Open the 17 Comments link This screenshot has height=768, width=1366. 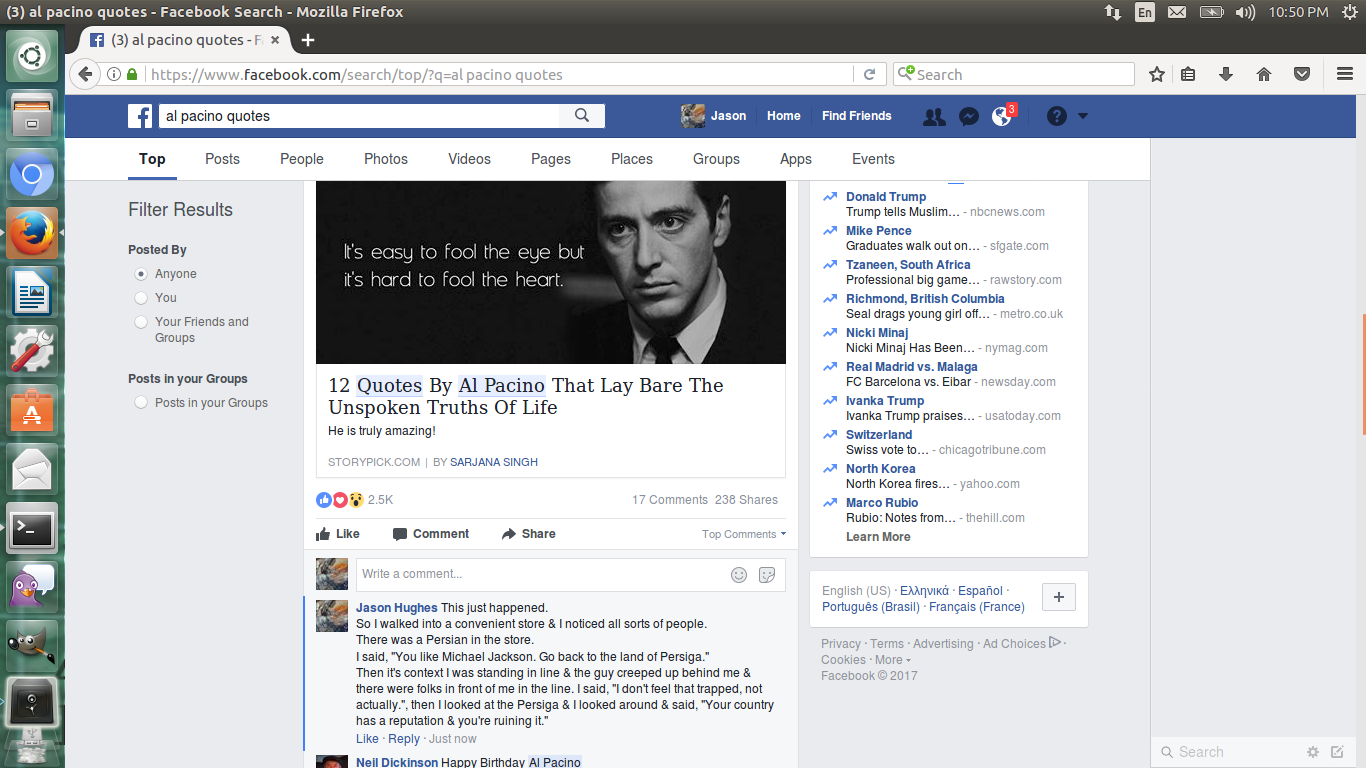click(670, 500)
